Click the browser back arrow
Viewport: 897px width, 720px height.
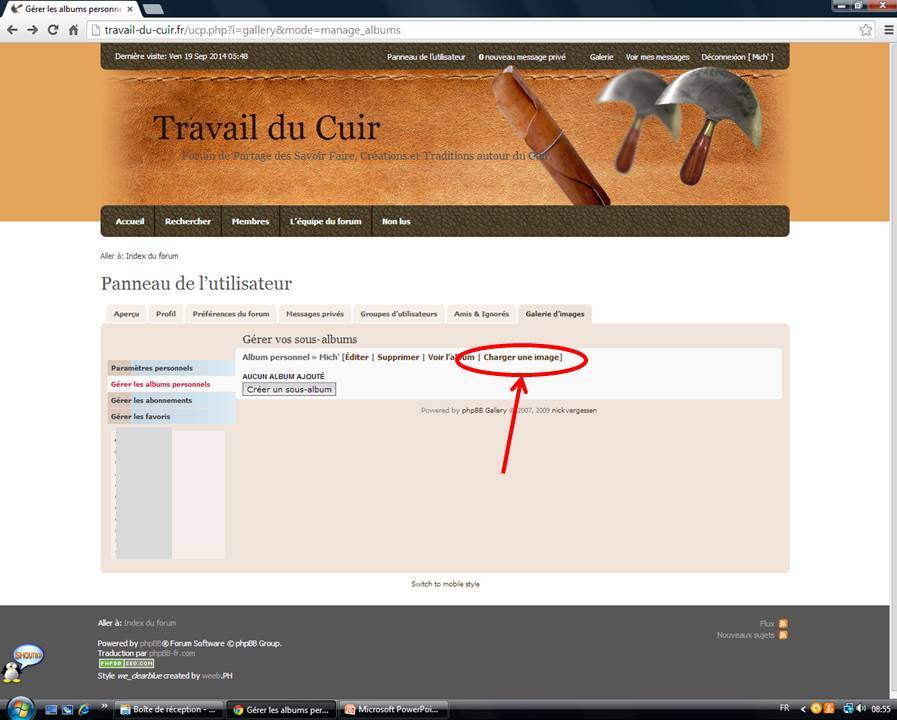pos(12,30)
